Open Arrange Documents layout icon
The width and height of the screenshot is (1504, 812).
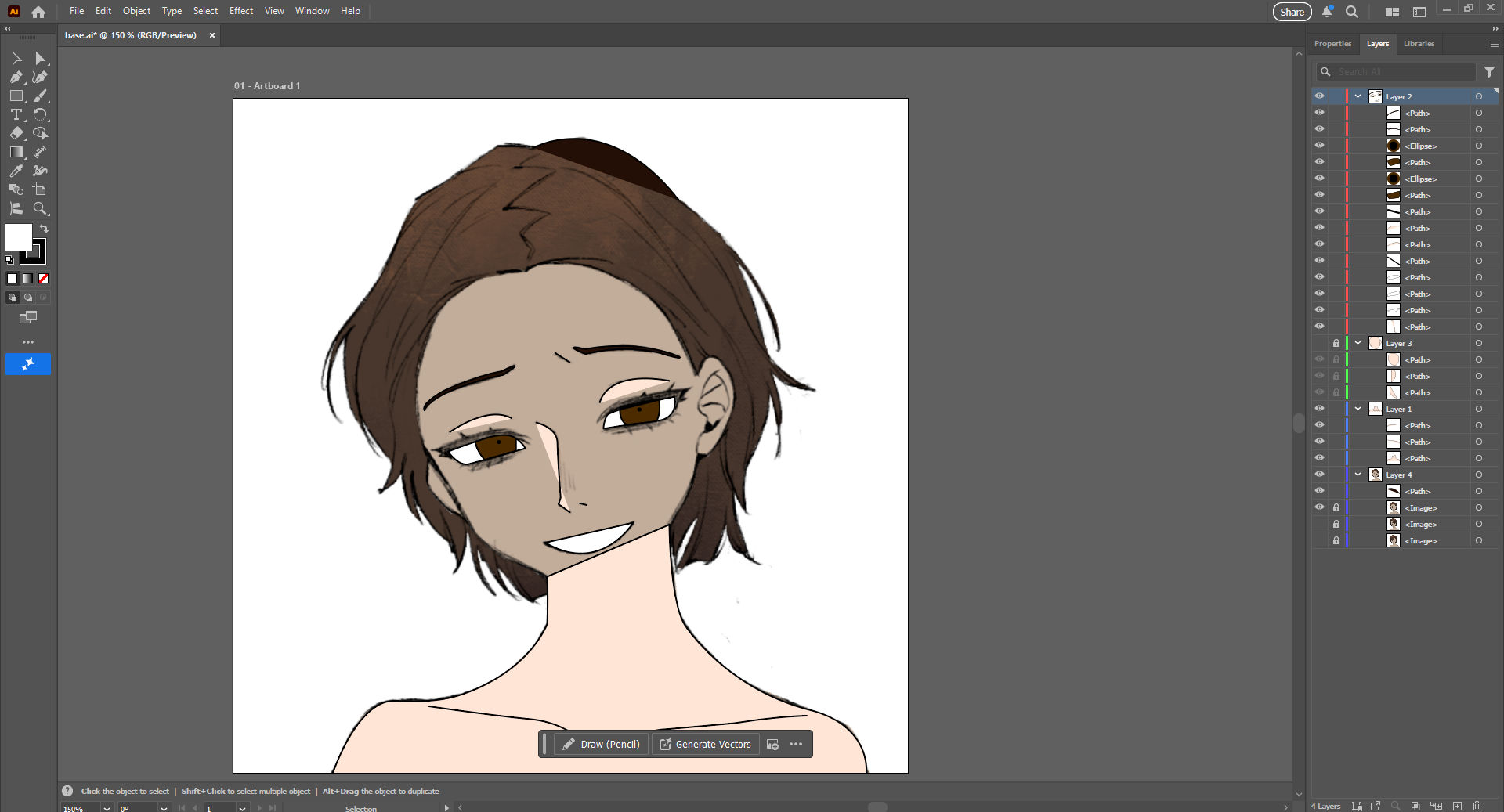1392,12
